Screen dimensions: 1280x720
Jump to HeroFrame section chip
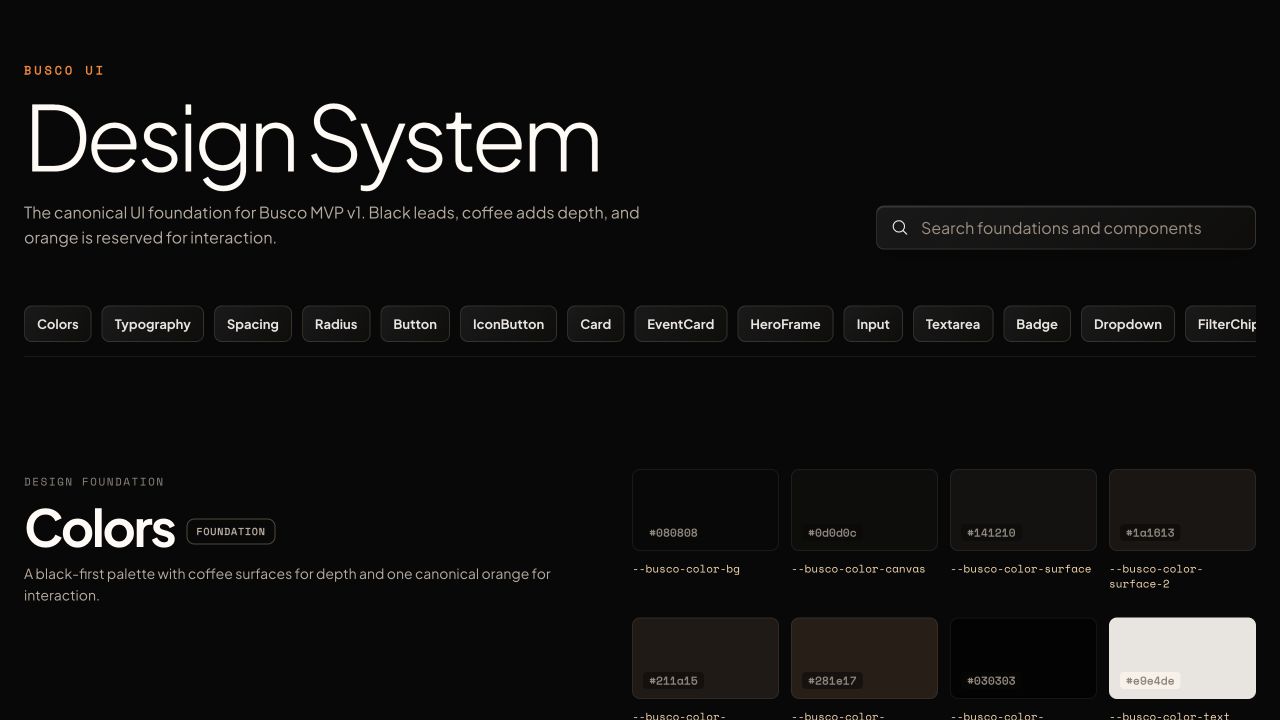click(x=785, y=324)
